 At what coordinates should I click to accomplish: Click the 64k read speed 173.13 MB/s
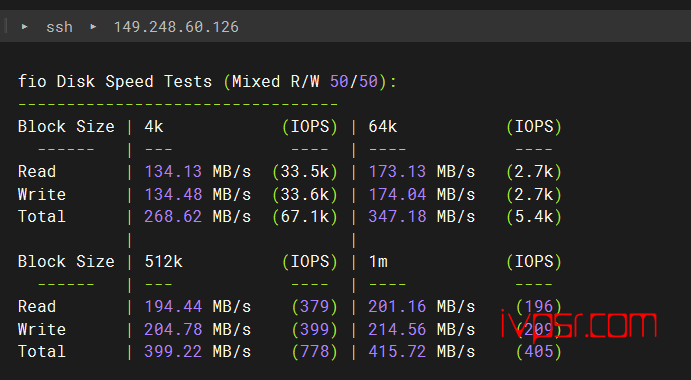(422, 171)
